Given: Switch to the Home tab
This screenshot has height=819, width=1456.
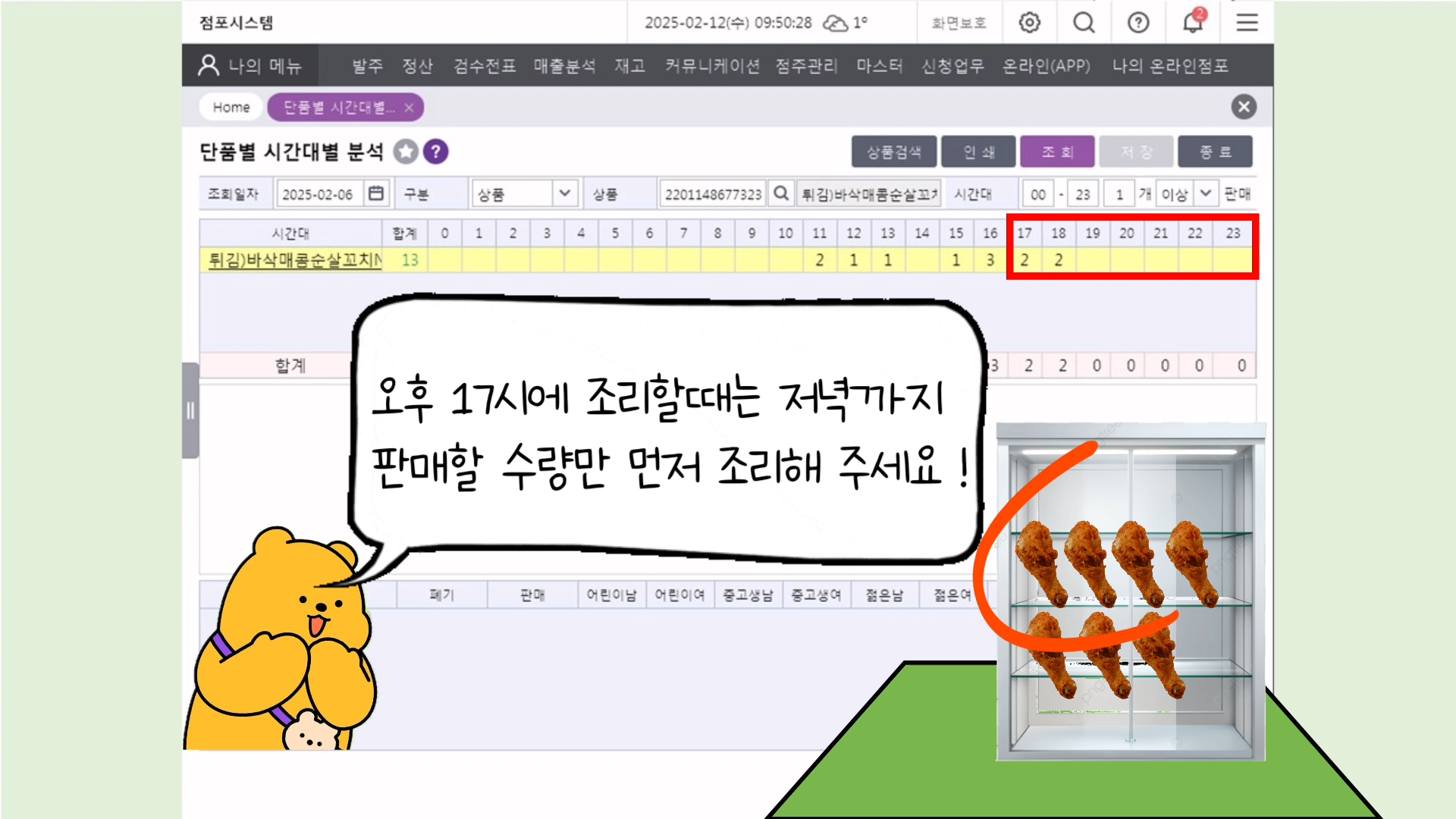Looking at the screenshot, I should click(x=231, y=107).
